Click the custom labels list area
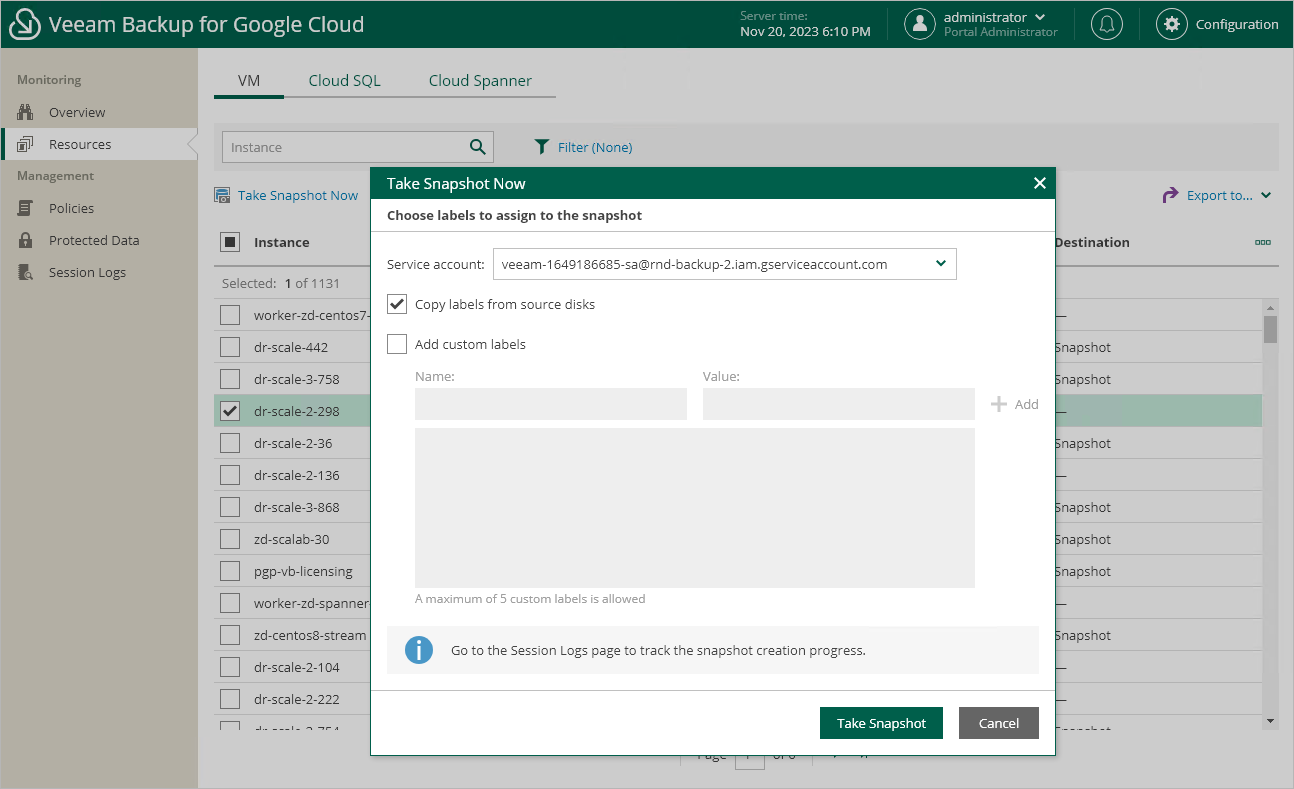Image resolution: width=1294 pixels, height=789 pixels. pos(695,508)
